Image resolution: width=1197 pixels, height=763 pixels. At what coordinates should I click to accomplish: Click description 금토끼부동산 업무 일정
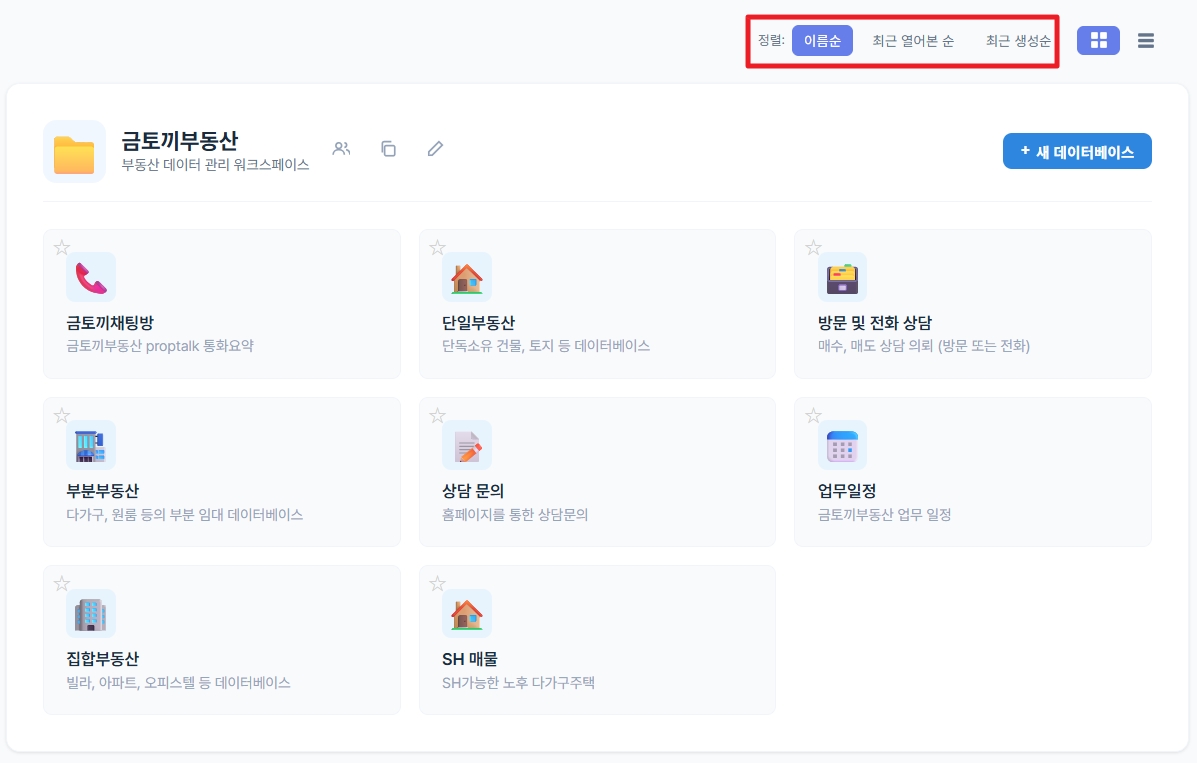(x=885, y=515)
